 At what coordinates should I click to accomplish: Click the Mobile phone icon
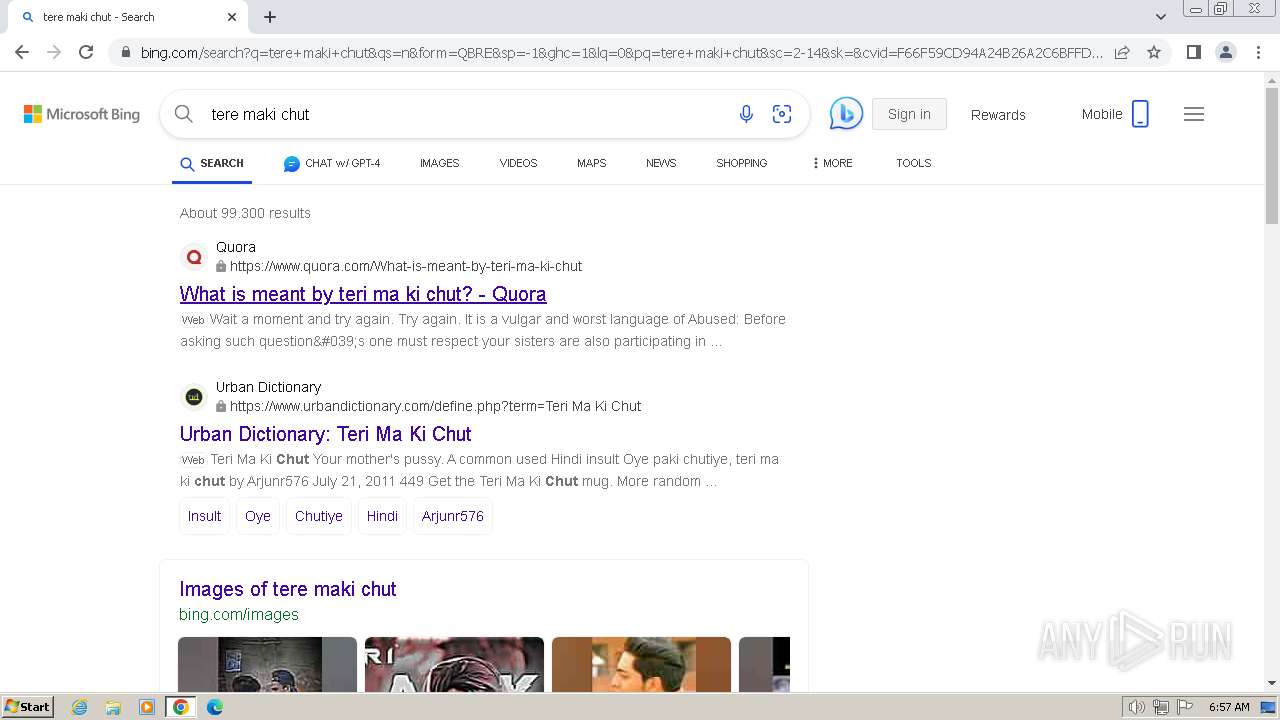point(1140,114)
